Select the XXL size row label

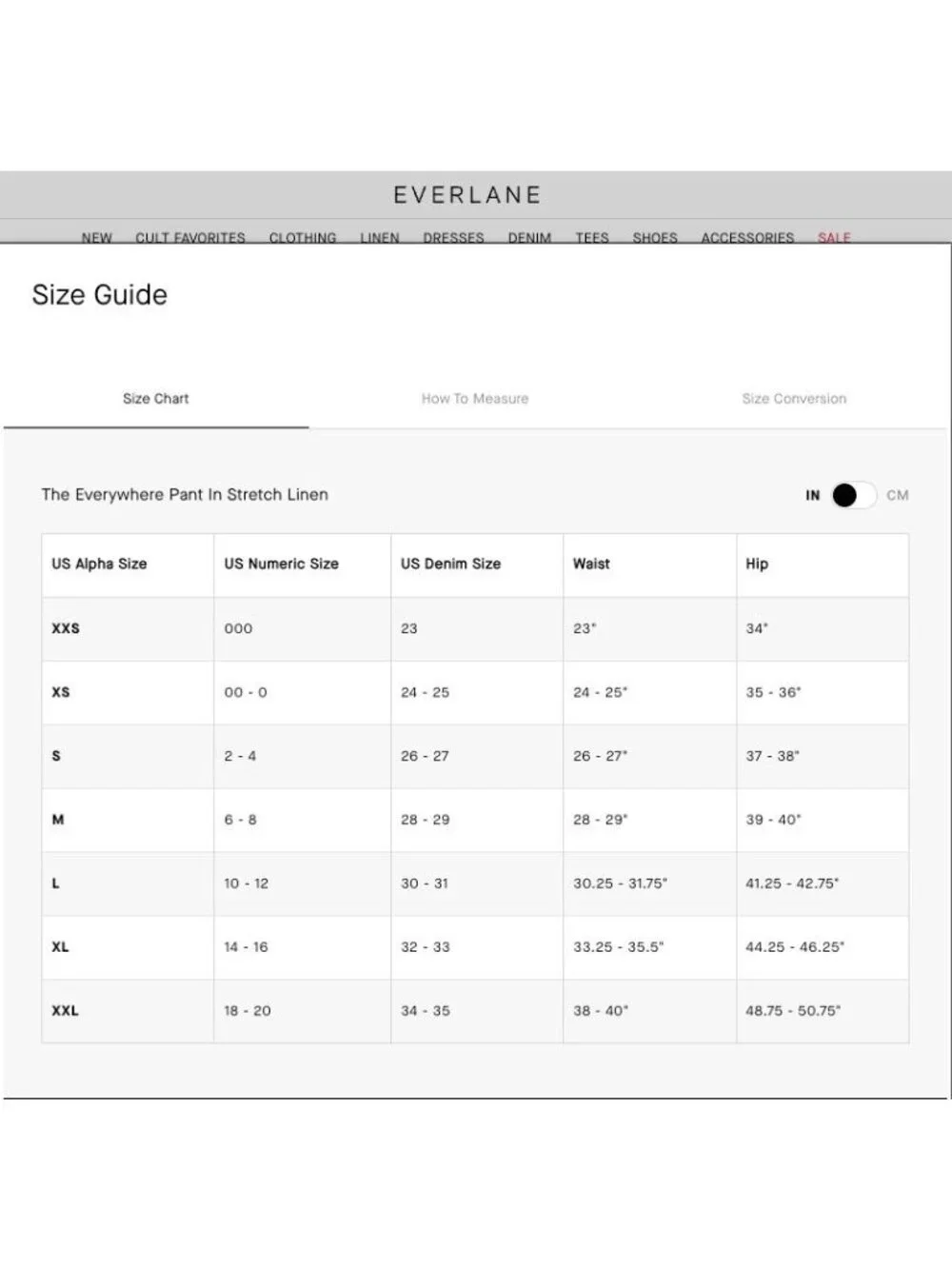65,1011
